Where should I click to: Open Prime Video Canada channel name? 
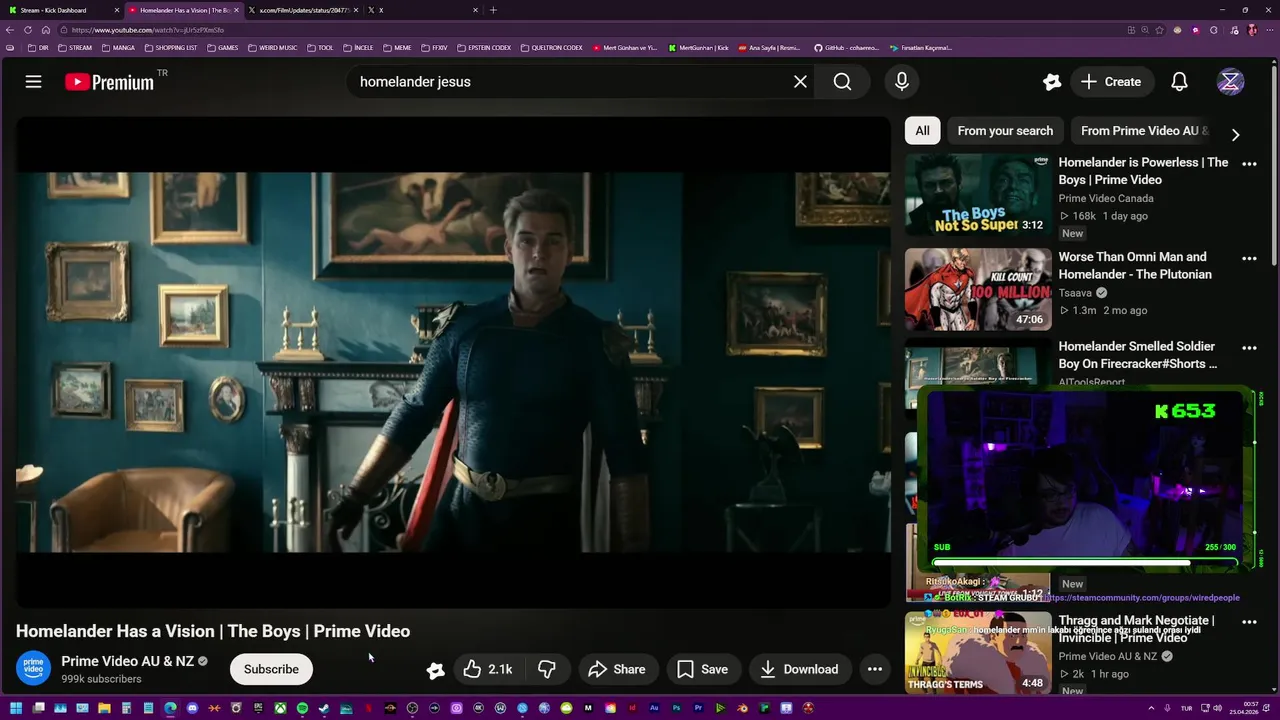pos(1106,198)
